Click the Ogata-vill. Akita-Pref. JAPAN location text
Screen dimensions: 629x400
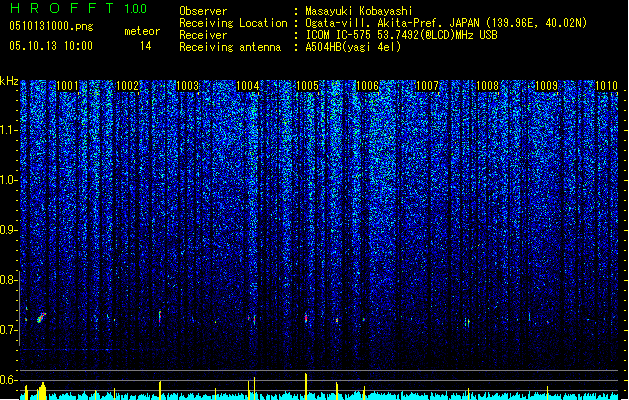coord(446,23)
